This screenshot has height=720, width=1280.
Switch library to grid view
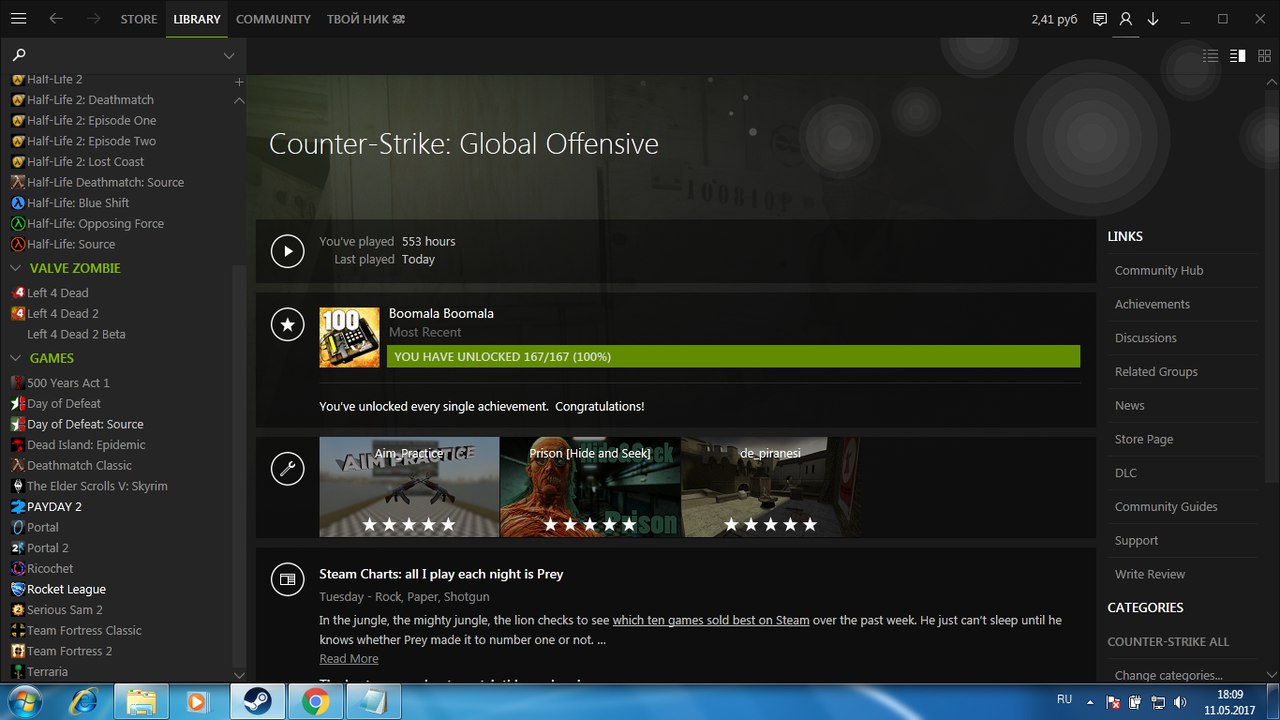tap(1264, 56)
